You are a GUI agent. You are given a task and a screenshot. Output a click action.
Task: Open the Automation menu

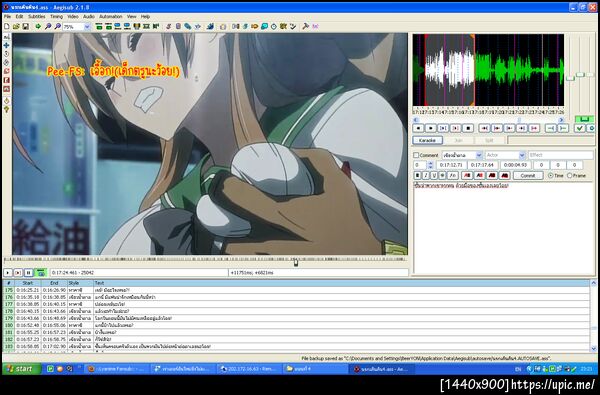(111, 16)
